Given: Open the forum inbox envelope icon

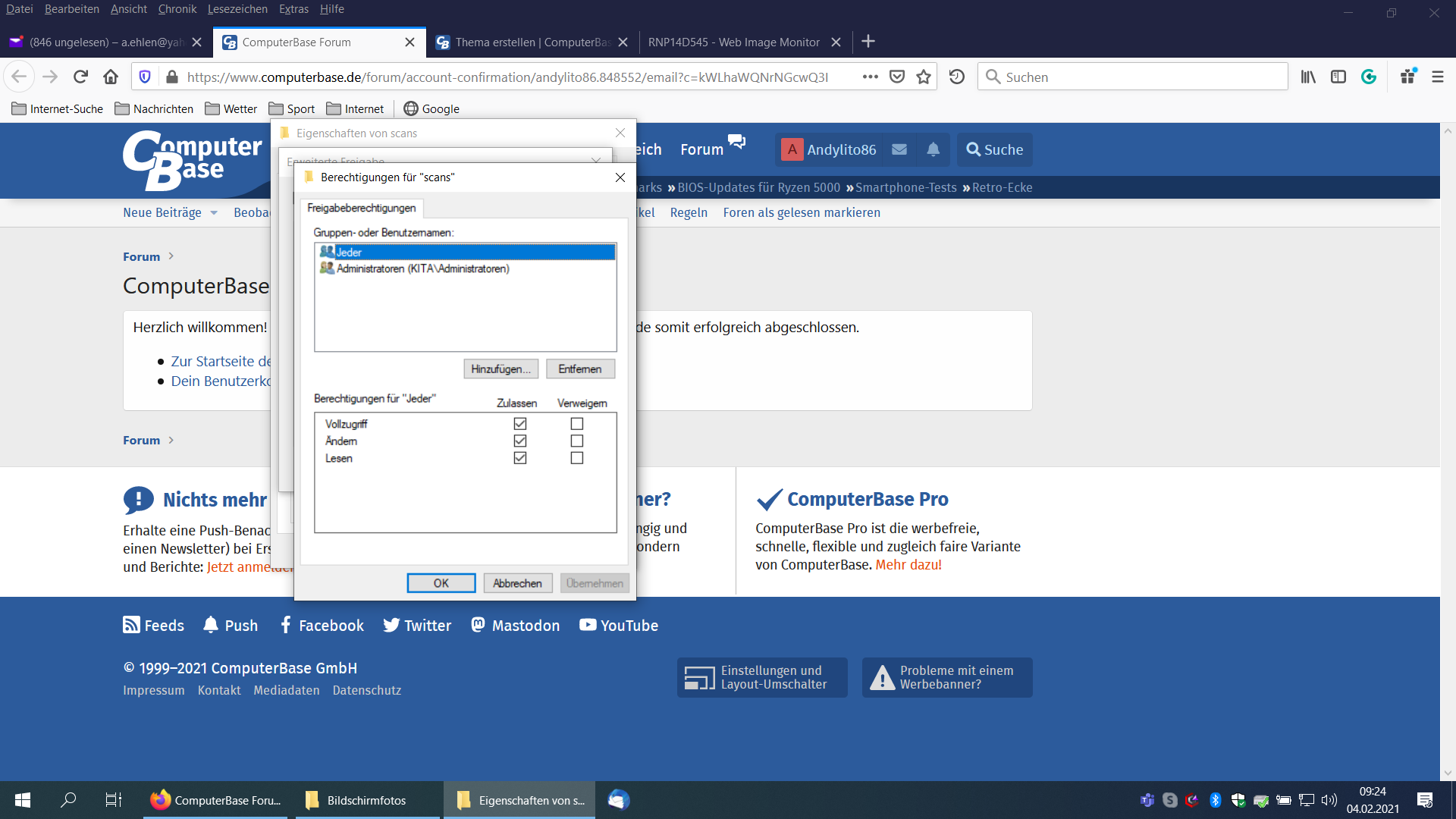Looking at the screenshot, I should pos(899,149).
